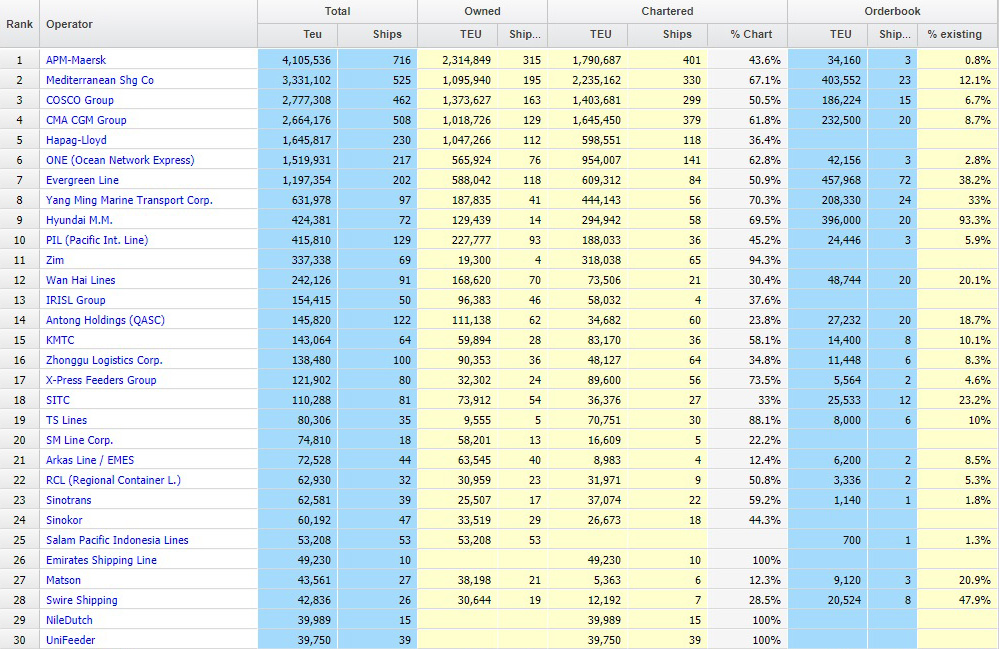Viewport: 999px width, 649px height.
Task: Sort by the Chartered TEU column header
Action: pyautogui.click(x=587, y=34)
